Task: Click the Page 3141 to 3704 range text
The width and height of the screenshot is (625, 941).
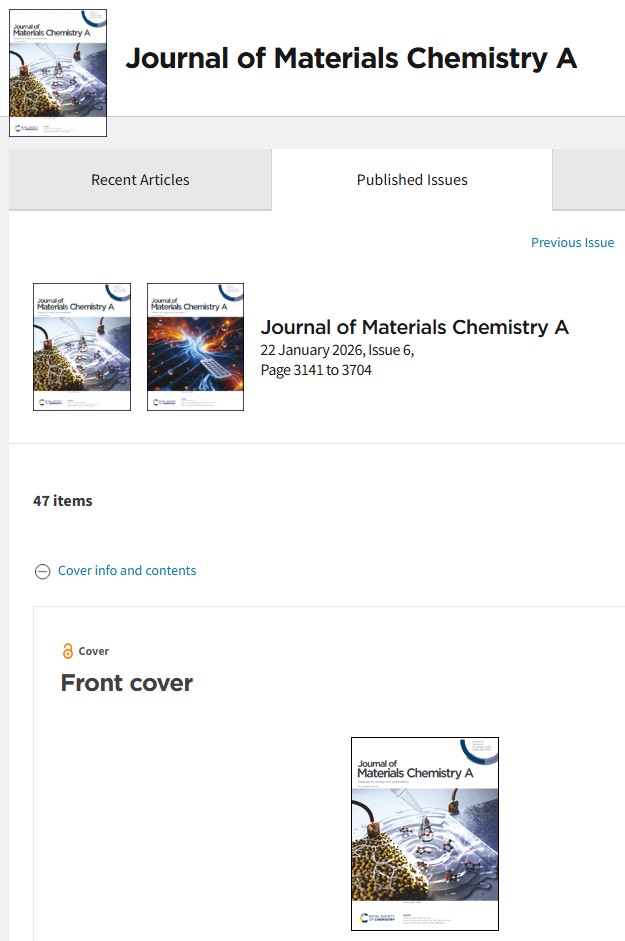Action: click(316, 370)
